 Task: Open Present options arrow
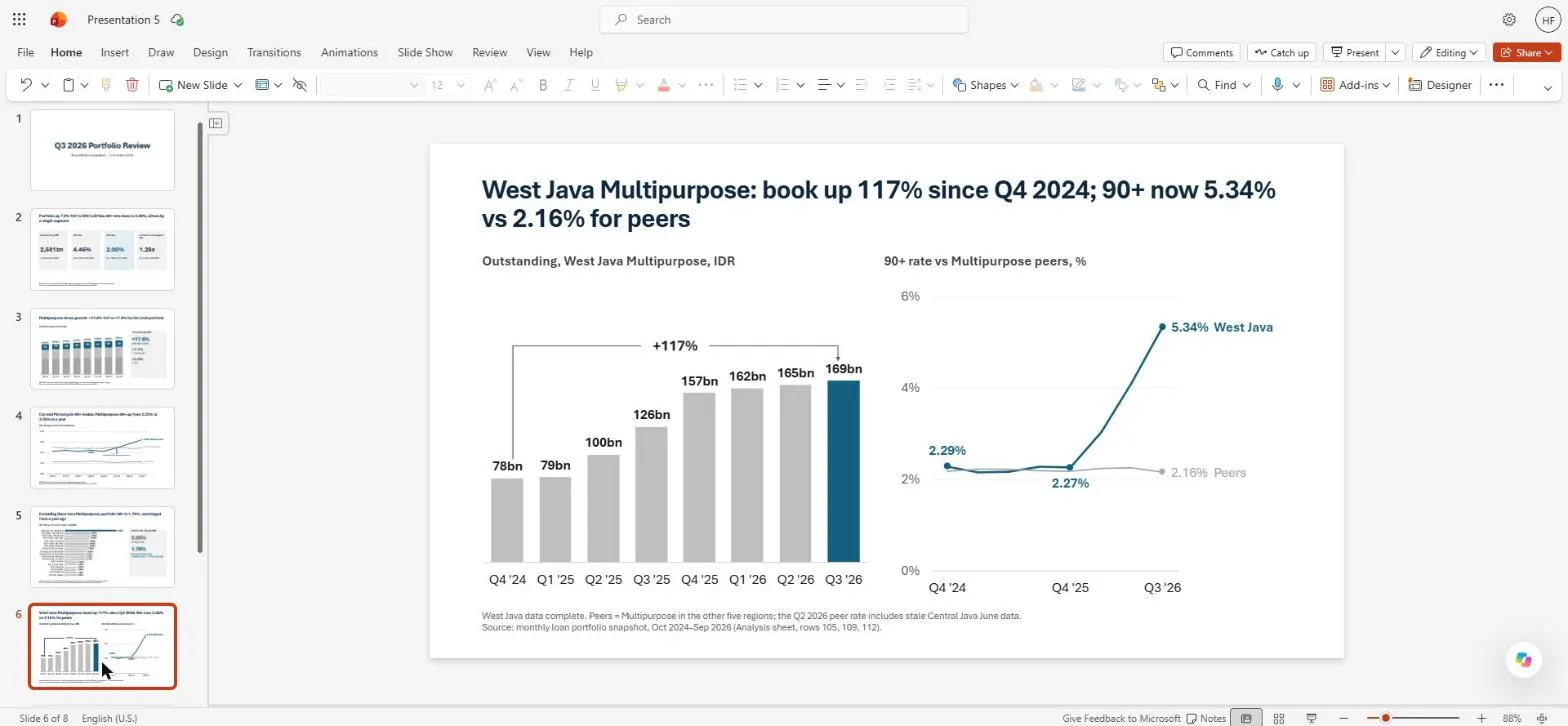pos(1395,52)
